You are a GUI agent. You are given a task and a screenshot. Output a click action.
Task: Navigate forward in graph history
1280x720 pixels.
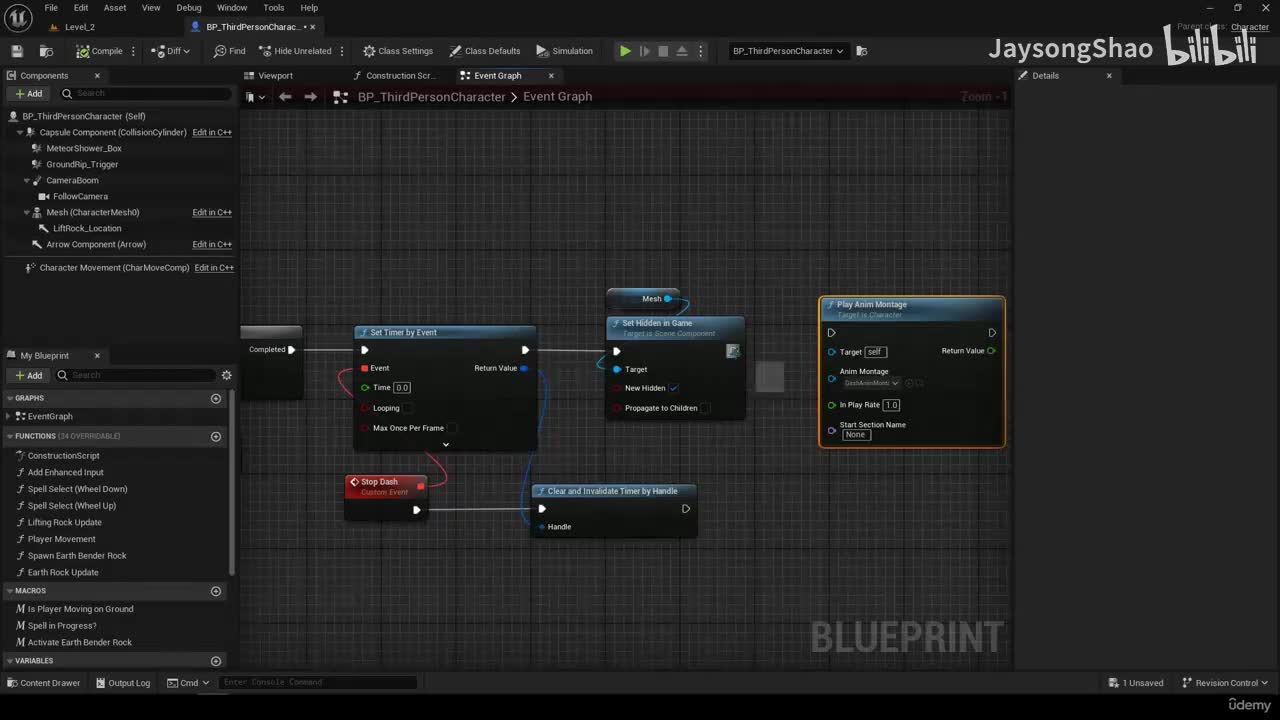pos(310,97)
